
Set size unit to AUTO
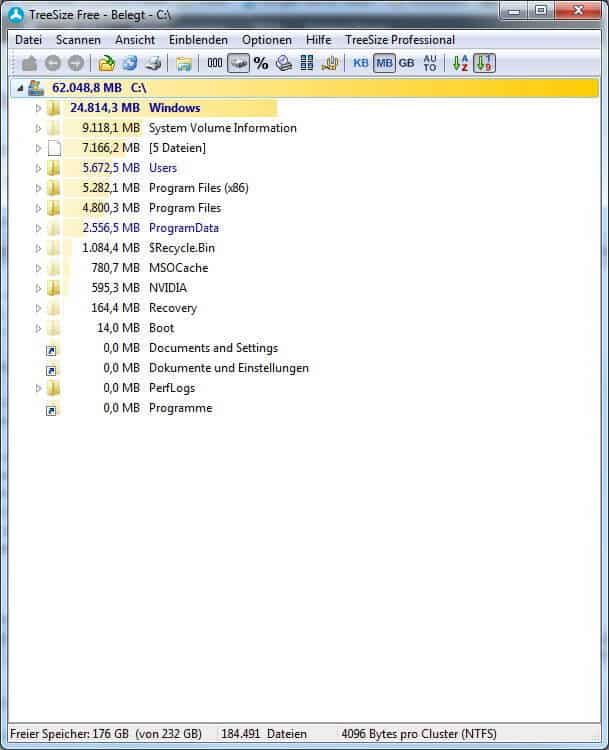point(430,63)
